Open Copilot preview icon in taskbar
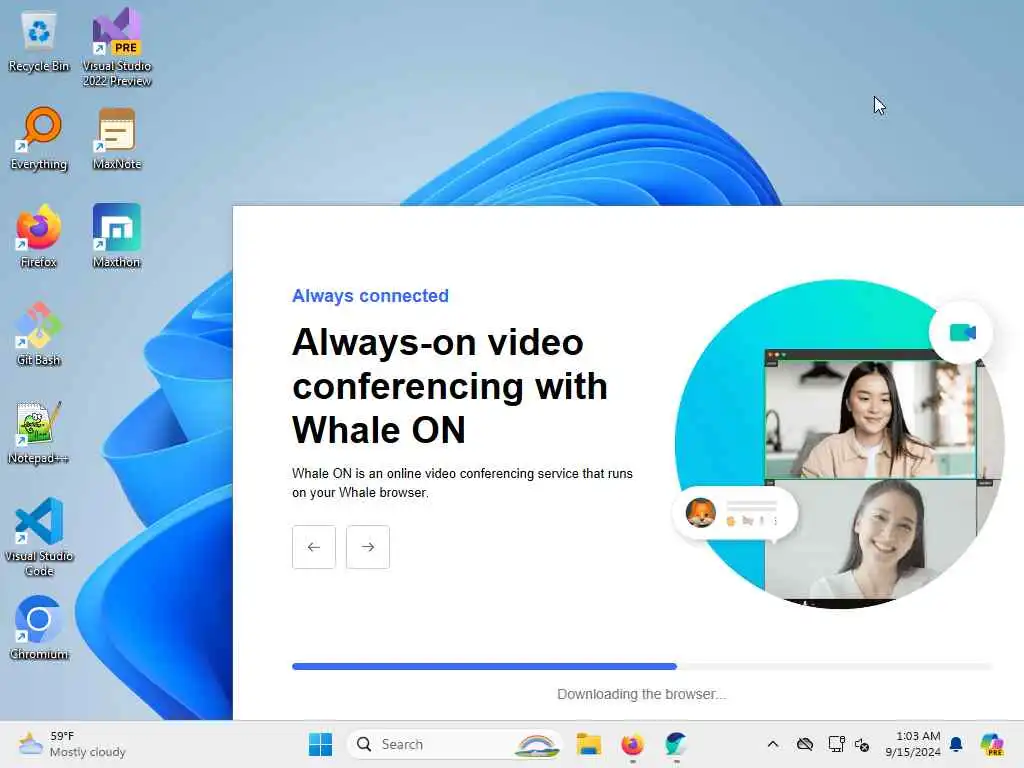The width and height of the screenshot is (1024, 768). 992,744
